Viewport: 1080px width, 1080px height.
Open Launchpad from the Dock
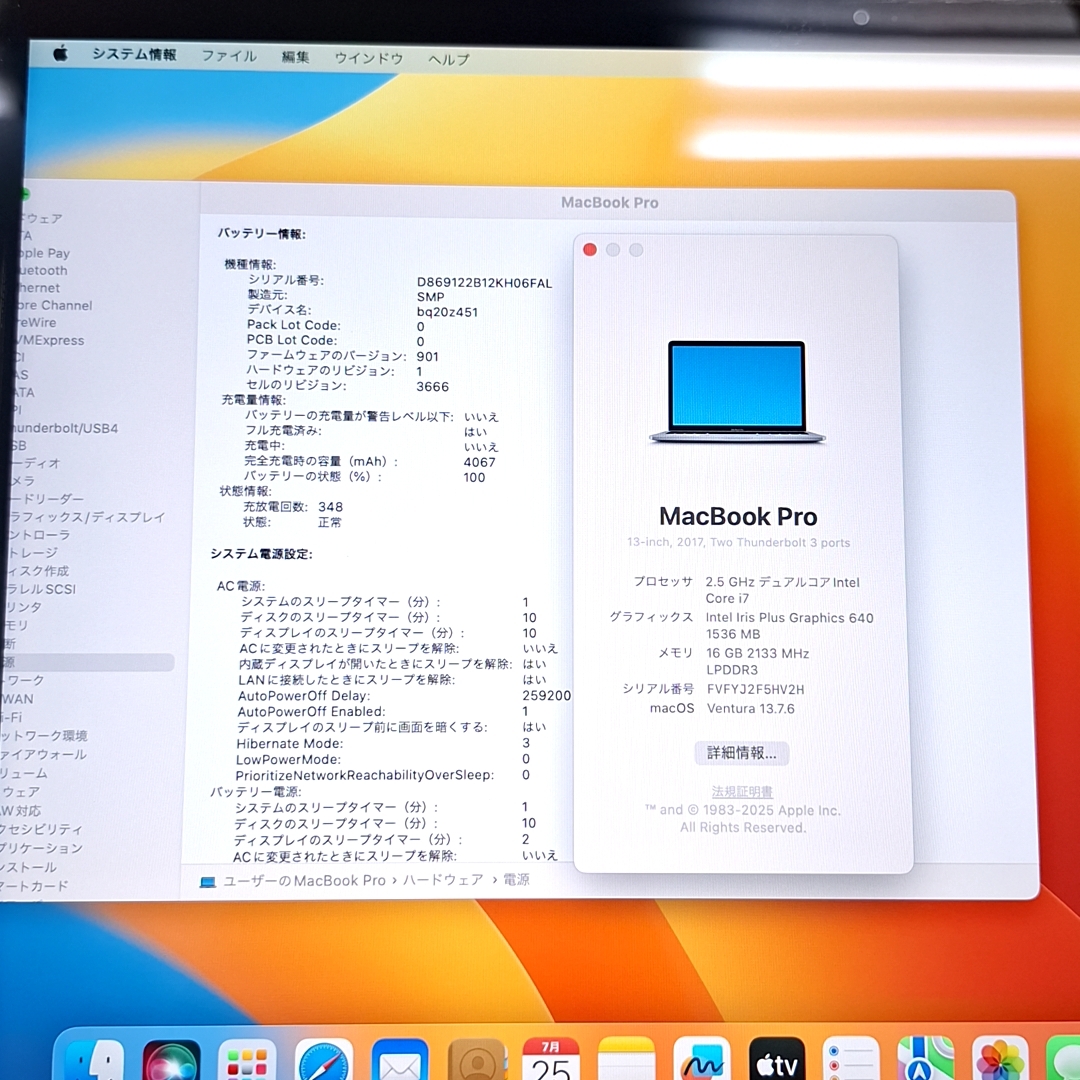click(x=247, y=1061)
